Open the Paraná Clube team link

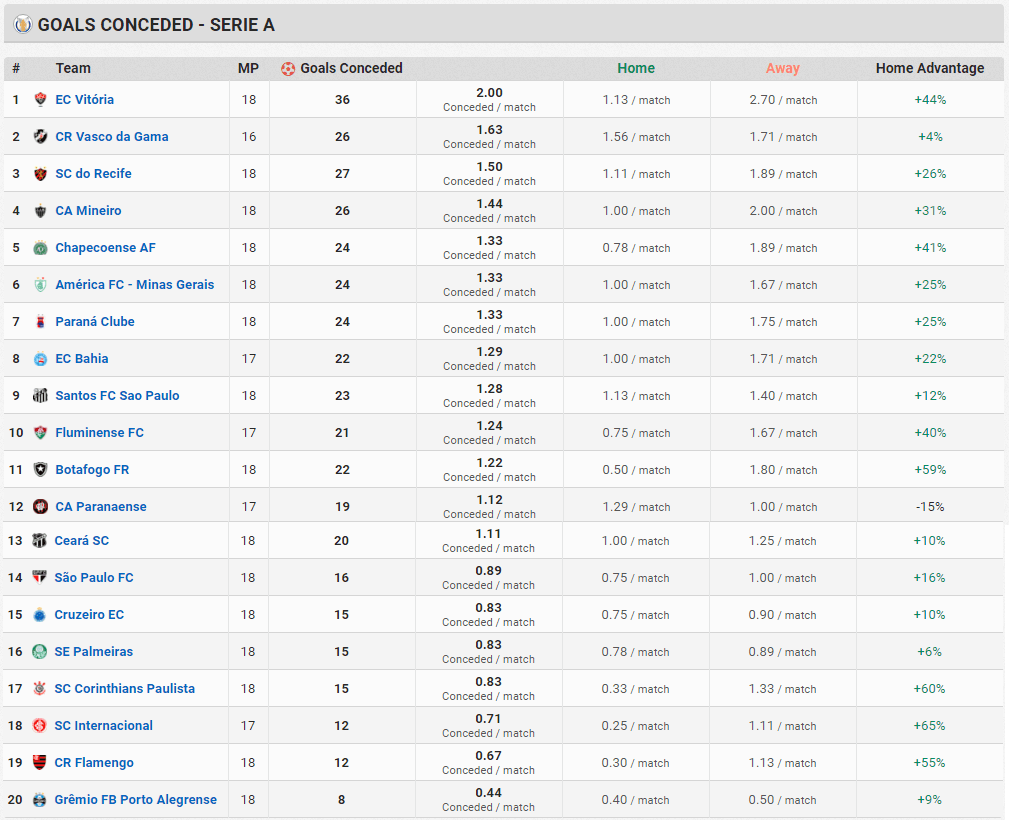[x=95, y=321]
